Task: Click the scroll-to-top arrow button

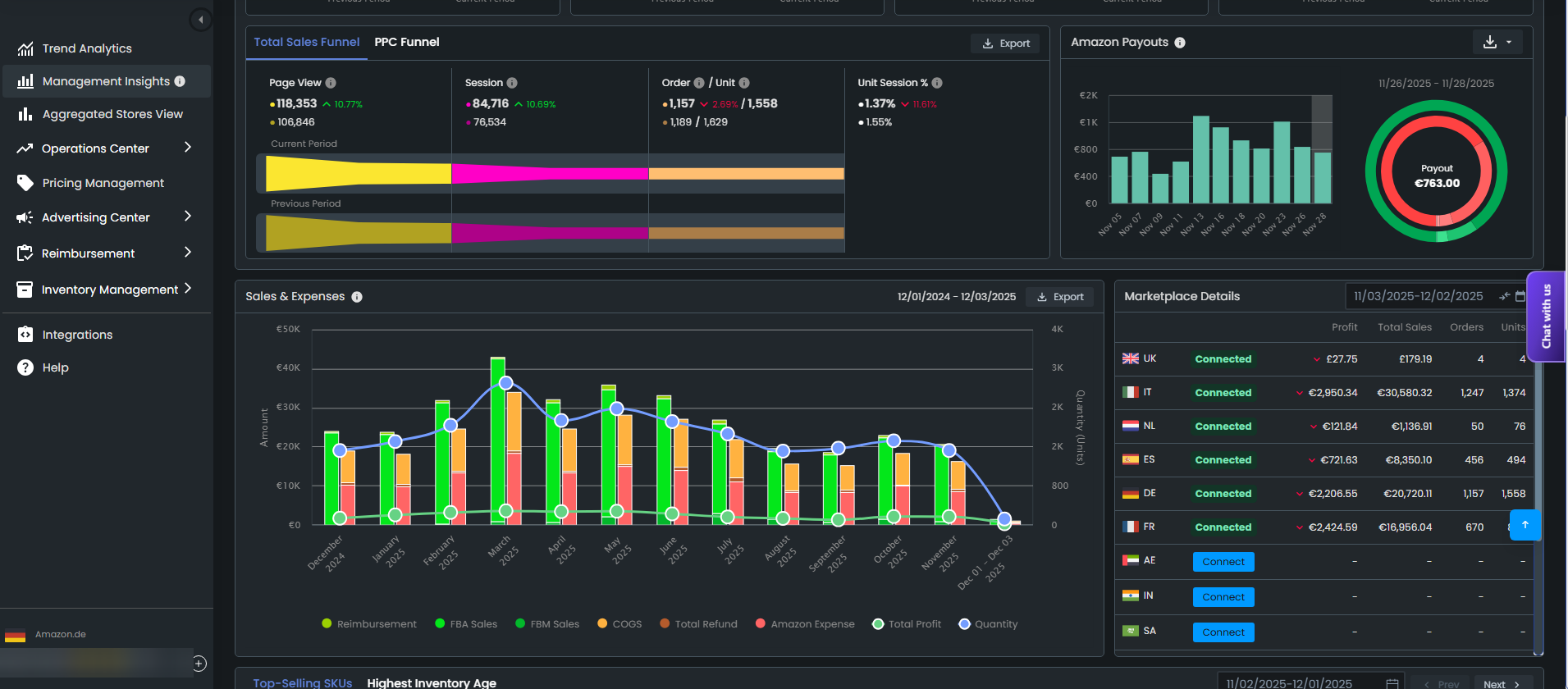Action: pos(1525,525)
